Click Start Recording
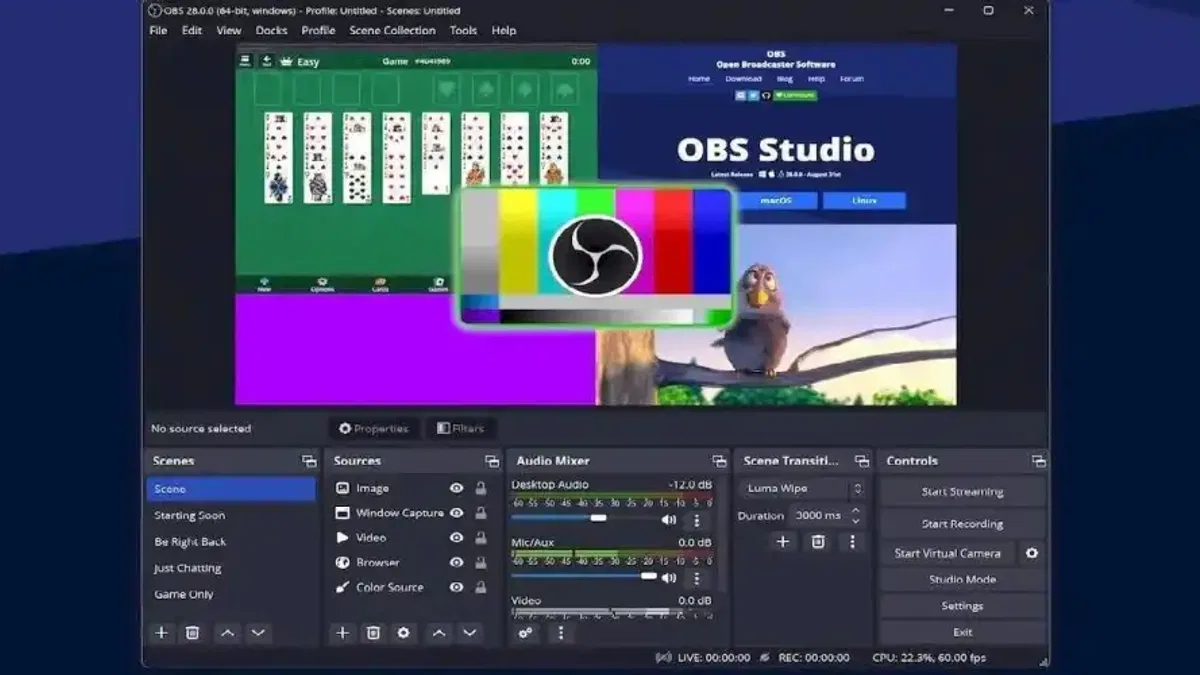1200x675 pixels. point(962,523)
